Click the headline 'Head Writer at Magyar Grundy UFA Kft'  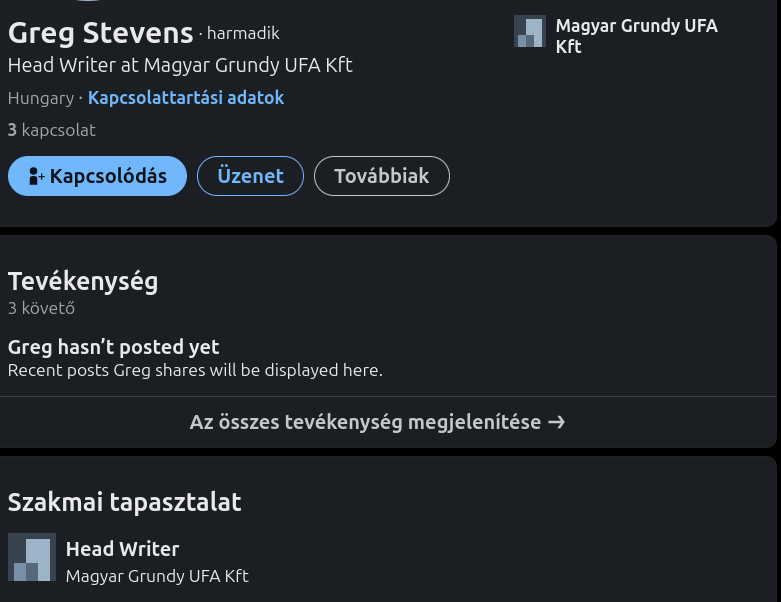pyautogui.click(x=180, y=65)
